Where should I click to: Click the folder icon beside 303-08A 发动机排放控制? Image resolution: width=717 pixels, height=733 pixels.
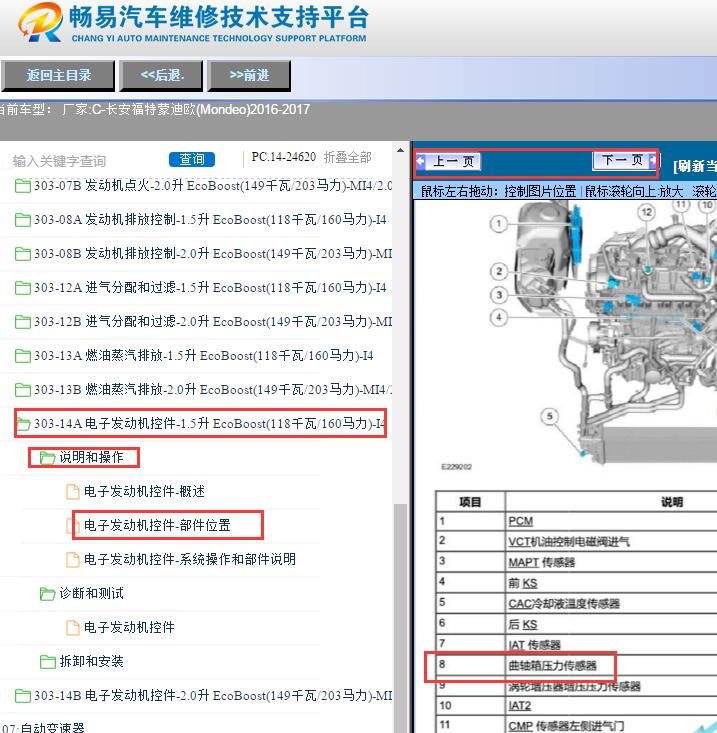coord(22,219)
